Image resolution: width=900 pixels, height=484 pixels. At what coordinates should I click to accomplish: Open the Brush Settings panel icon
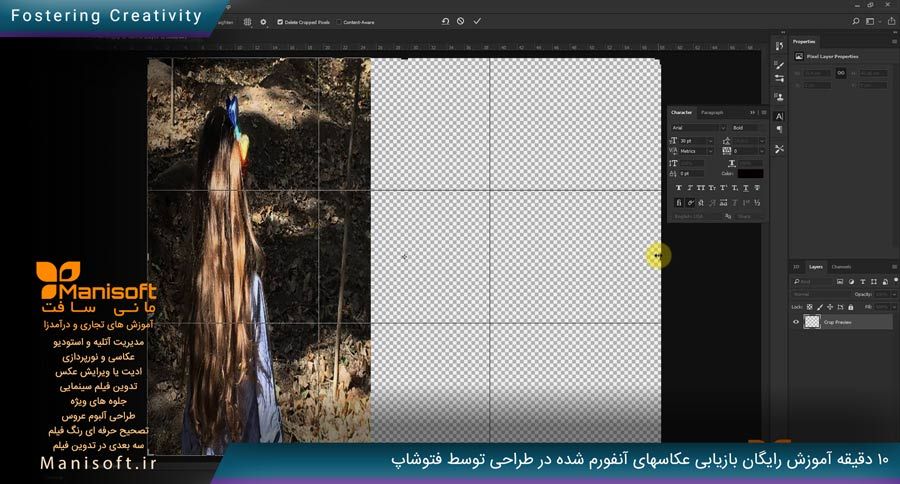click(x=779, y=65)
